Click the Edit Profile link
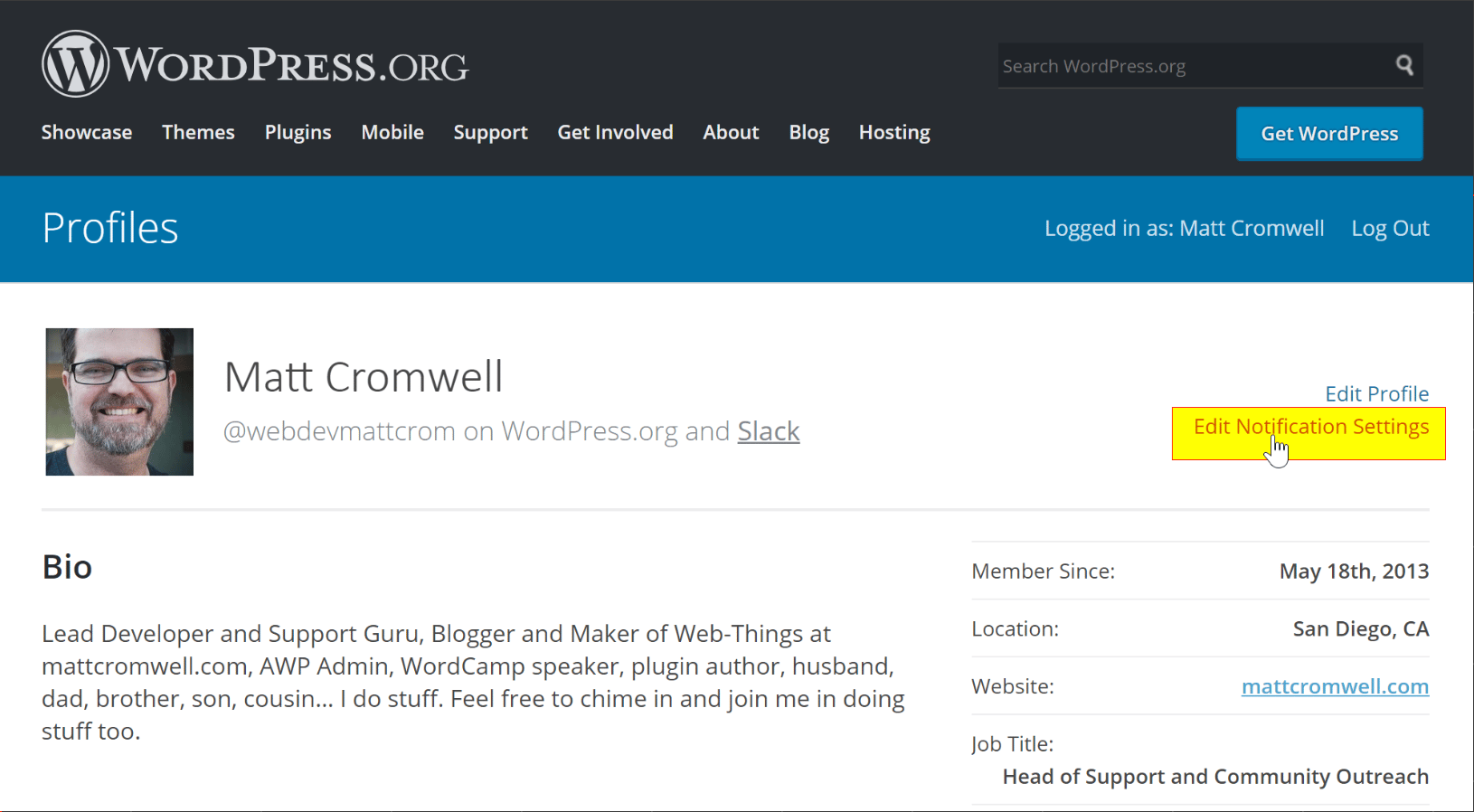Screen dimensions: 1474x812 click(x=1376, y=393)
